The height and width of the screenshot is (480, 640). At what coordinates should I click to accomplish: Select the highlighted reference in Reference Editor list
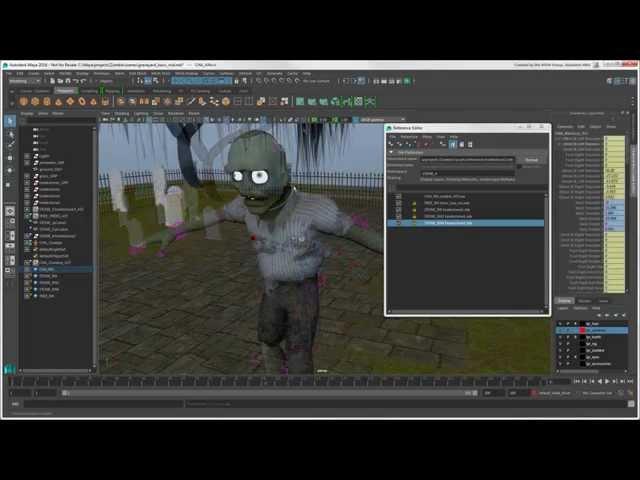pos(466,223)
